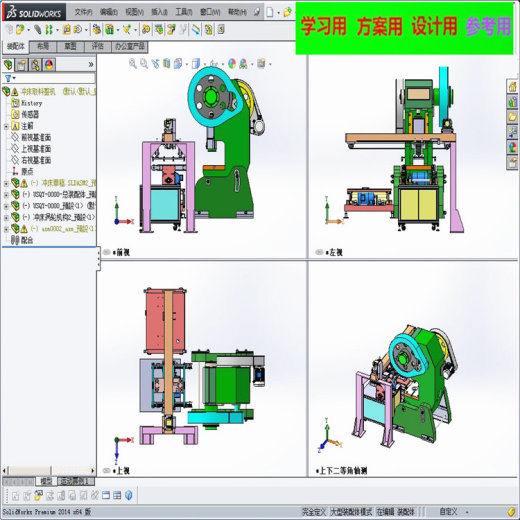Expand the 冲床 SLDASM2 component node
The width and height of the screenshot is (520, 520).
point(6,183)
